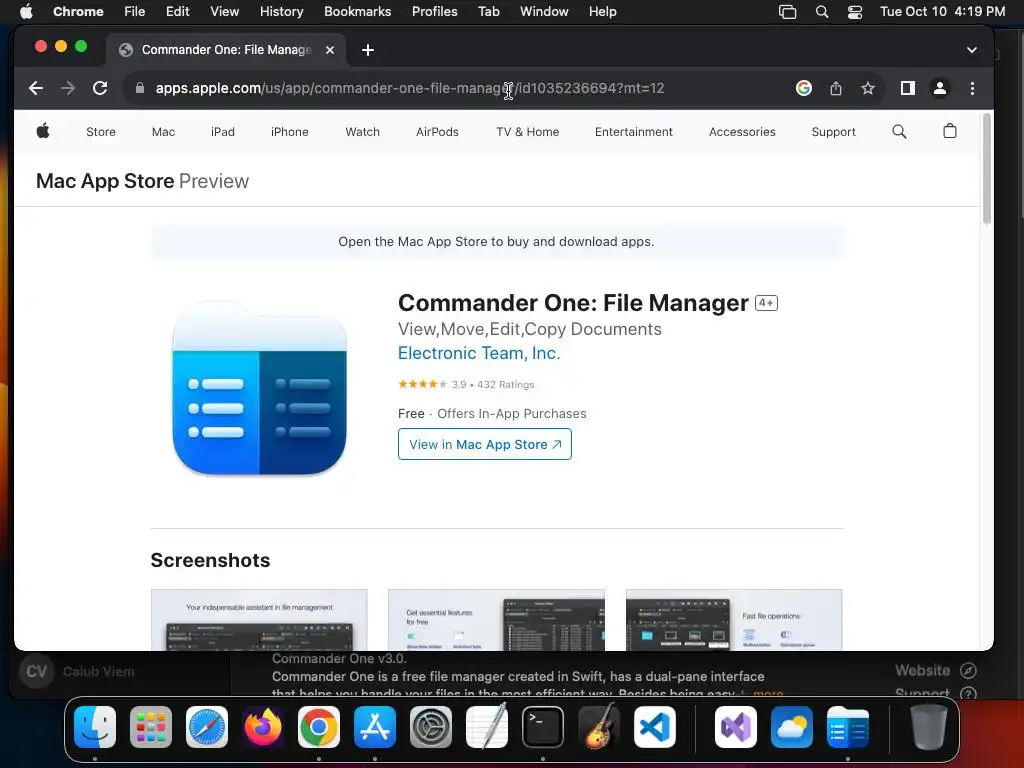Click View in Mac App Store button
This screenshot has height=768, width=1024.
coord(485,444)
